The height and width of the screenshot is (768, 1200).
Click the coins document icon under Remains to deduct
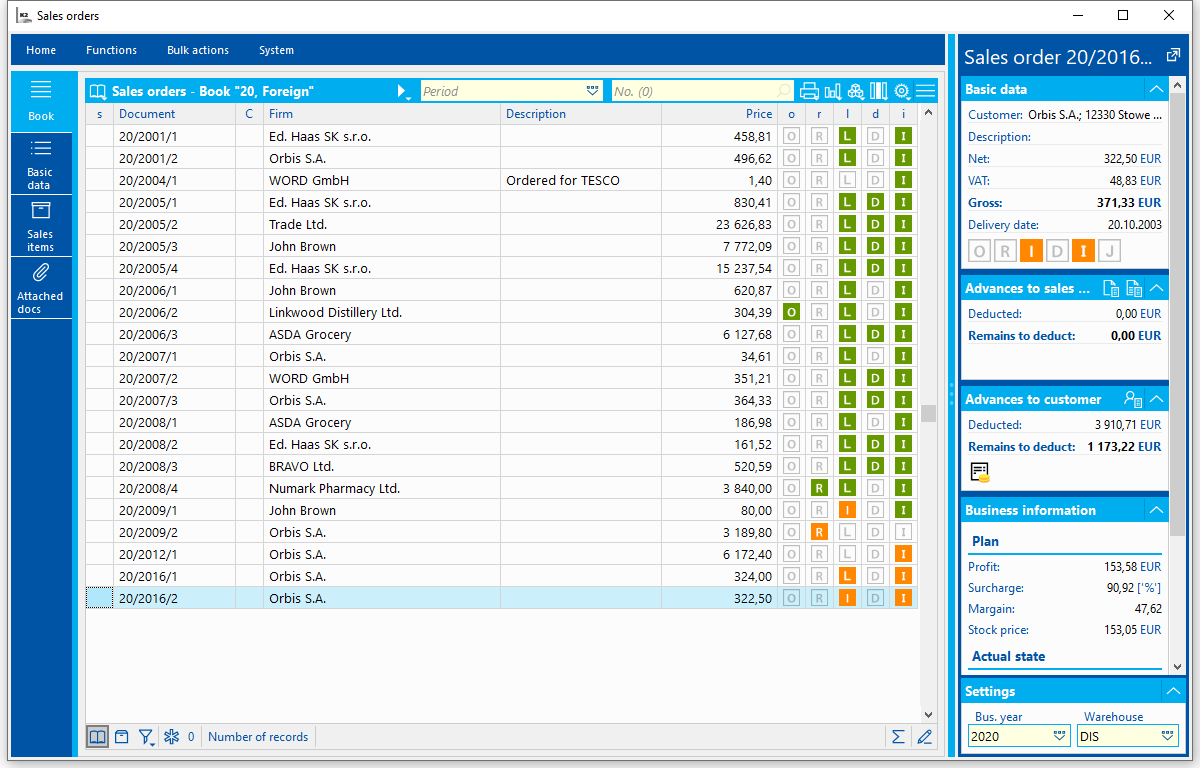[x=980, y=472]
